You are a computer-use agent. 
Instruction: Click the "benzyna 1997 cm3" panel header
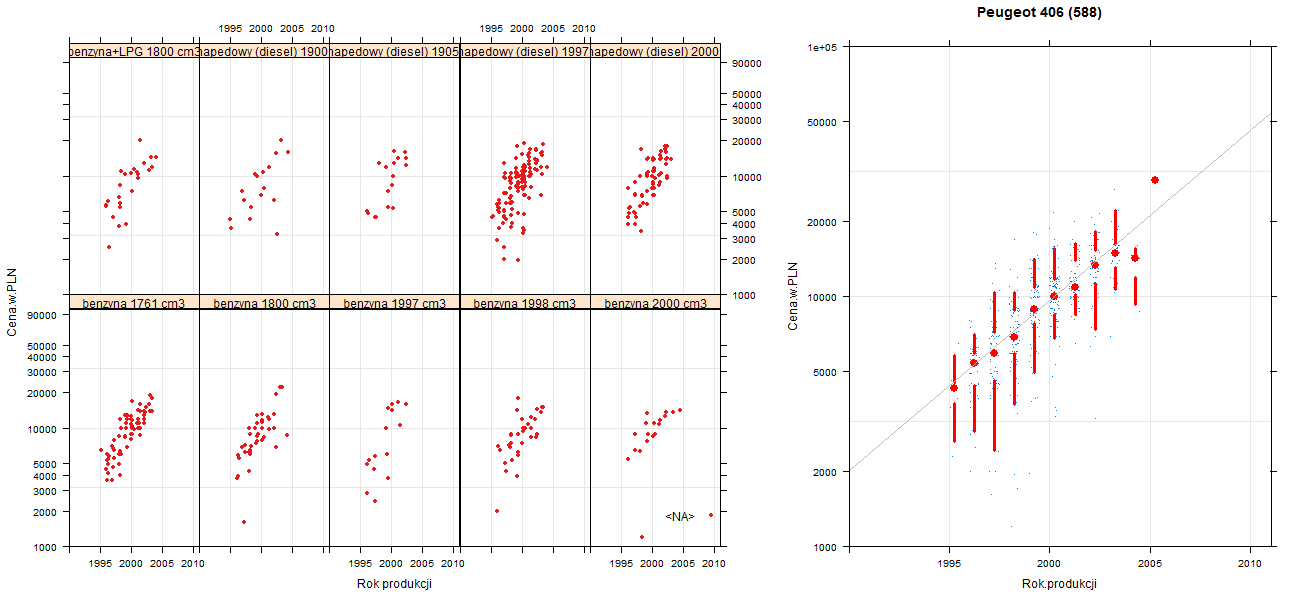click(x=395, y=302)
